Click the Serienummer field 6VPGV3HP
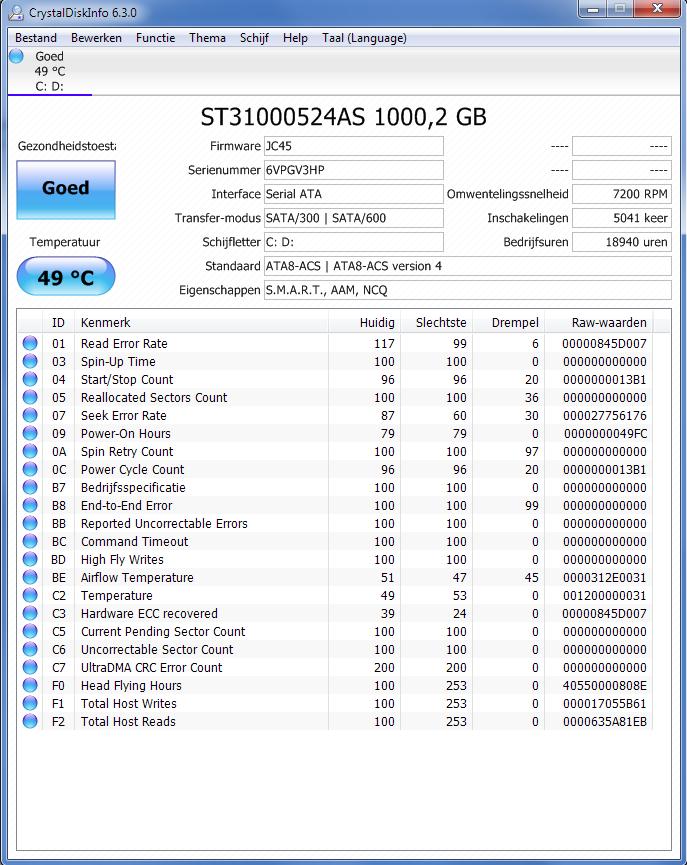 [x=354, y=170]
